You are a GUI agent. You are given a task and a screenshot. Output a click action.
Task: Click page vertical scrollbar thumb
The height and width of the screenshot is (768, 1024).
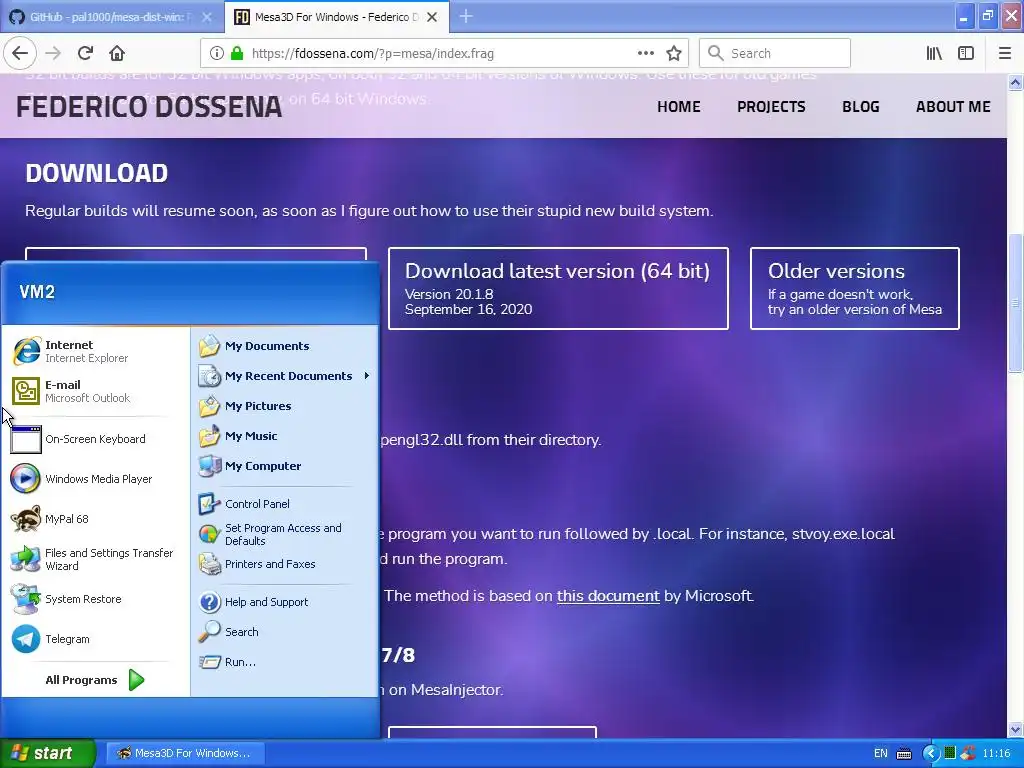click(1015, 303)
